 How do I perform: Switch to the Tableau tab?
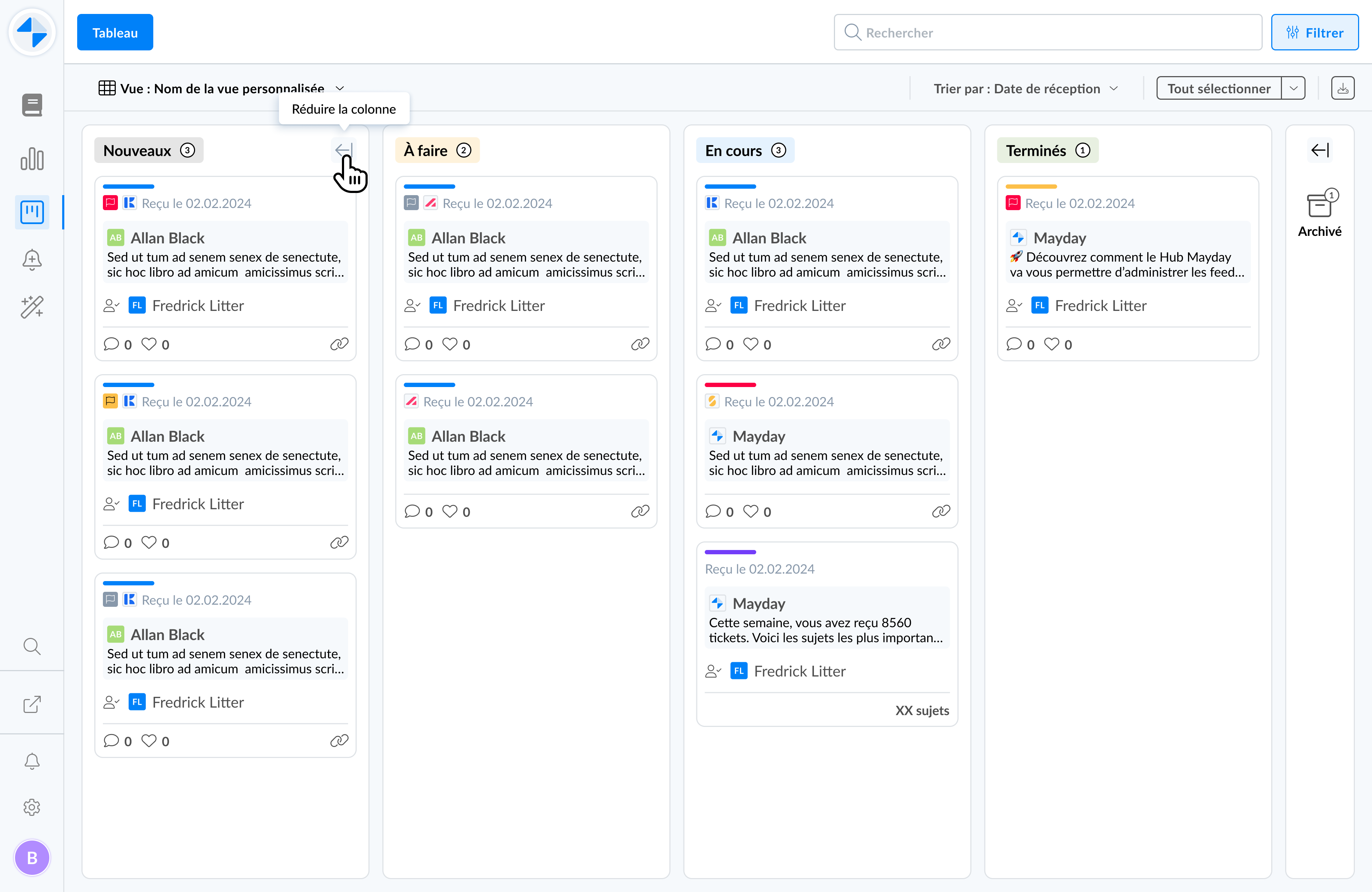click(x=115, y=32)
